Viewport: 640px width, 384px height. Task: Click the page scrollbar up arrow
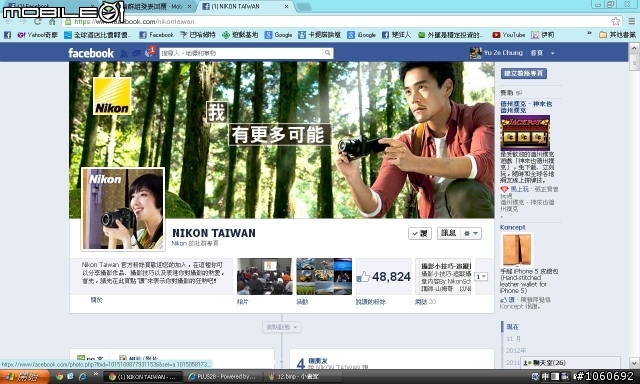coord(634,48)
